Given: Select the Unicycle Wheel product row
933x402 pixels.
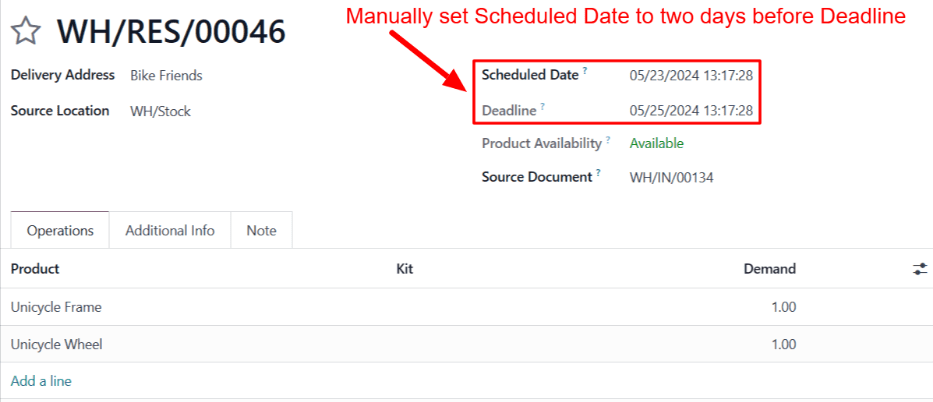Looking at the screenshot, I should point(57,344).
